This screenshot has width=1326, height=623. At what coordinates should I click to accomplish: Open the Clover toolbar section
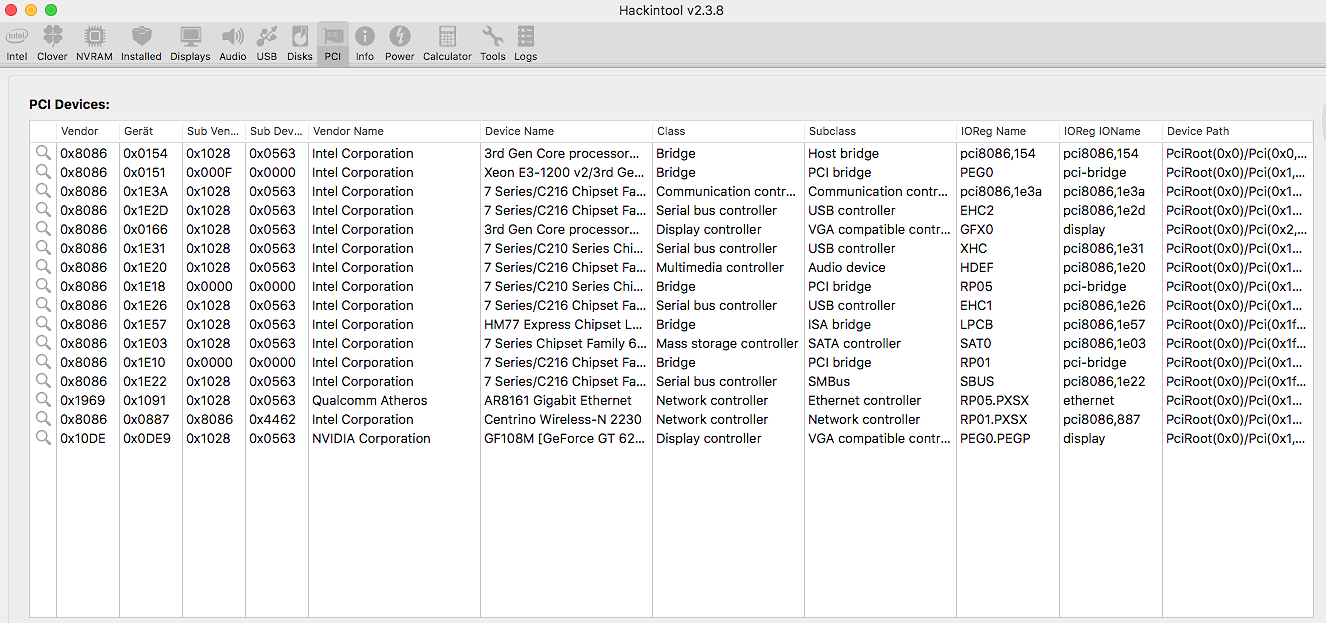click(52, 45)
